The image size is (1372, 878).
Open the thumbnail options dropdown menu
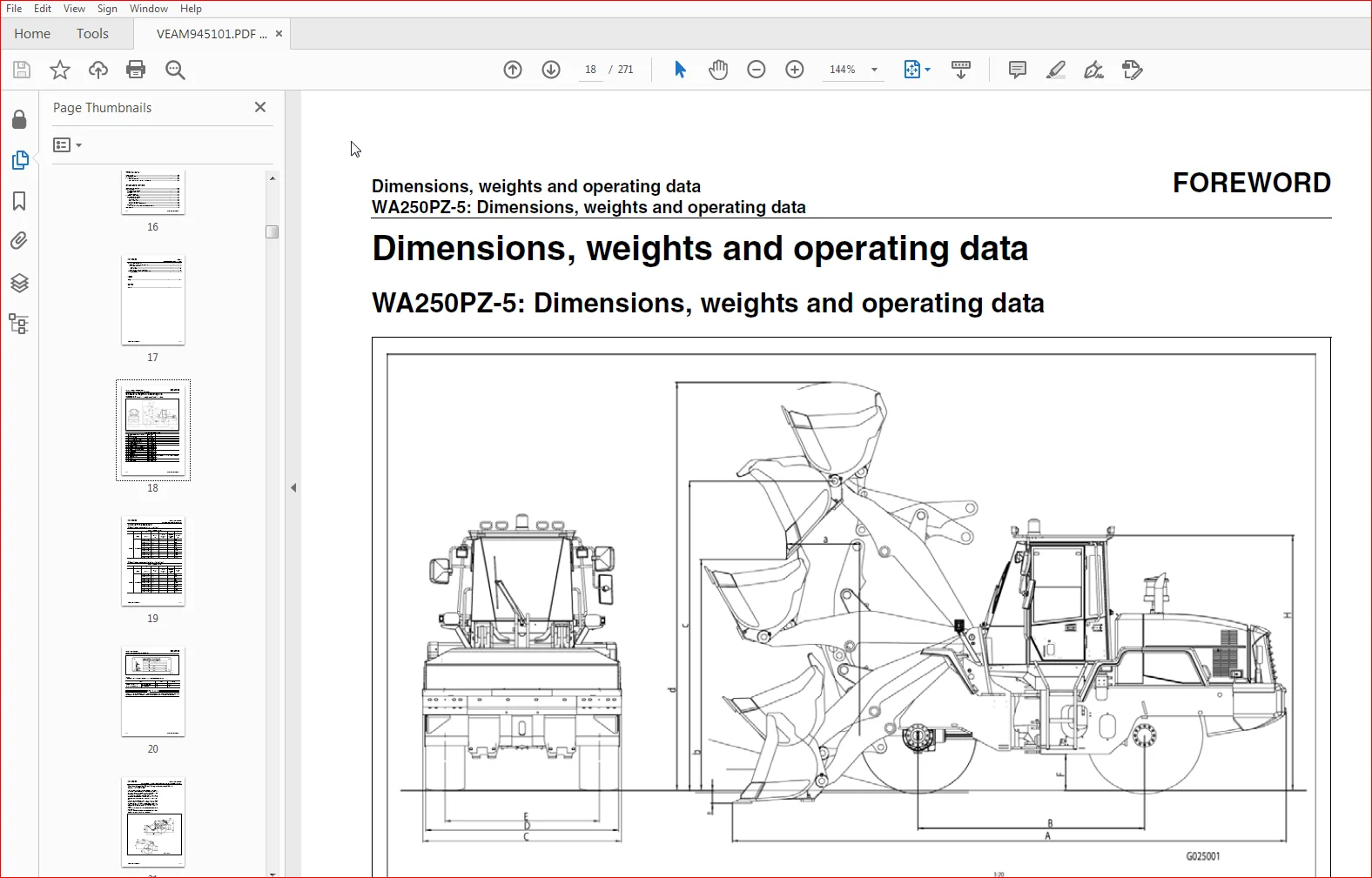[67, 145]
